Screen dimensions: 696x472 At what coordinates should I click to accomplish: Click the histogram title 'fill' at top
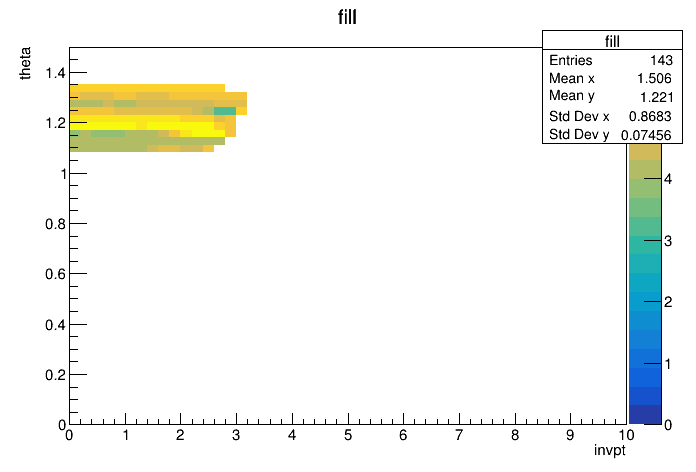[347, 18]
